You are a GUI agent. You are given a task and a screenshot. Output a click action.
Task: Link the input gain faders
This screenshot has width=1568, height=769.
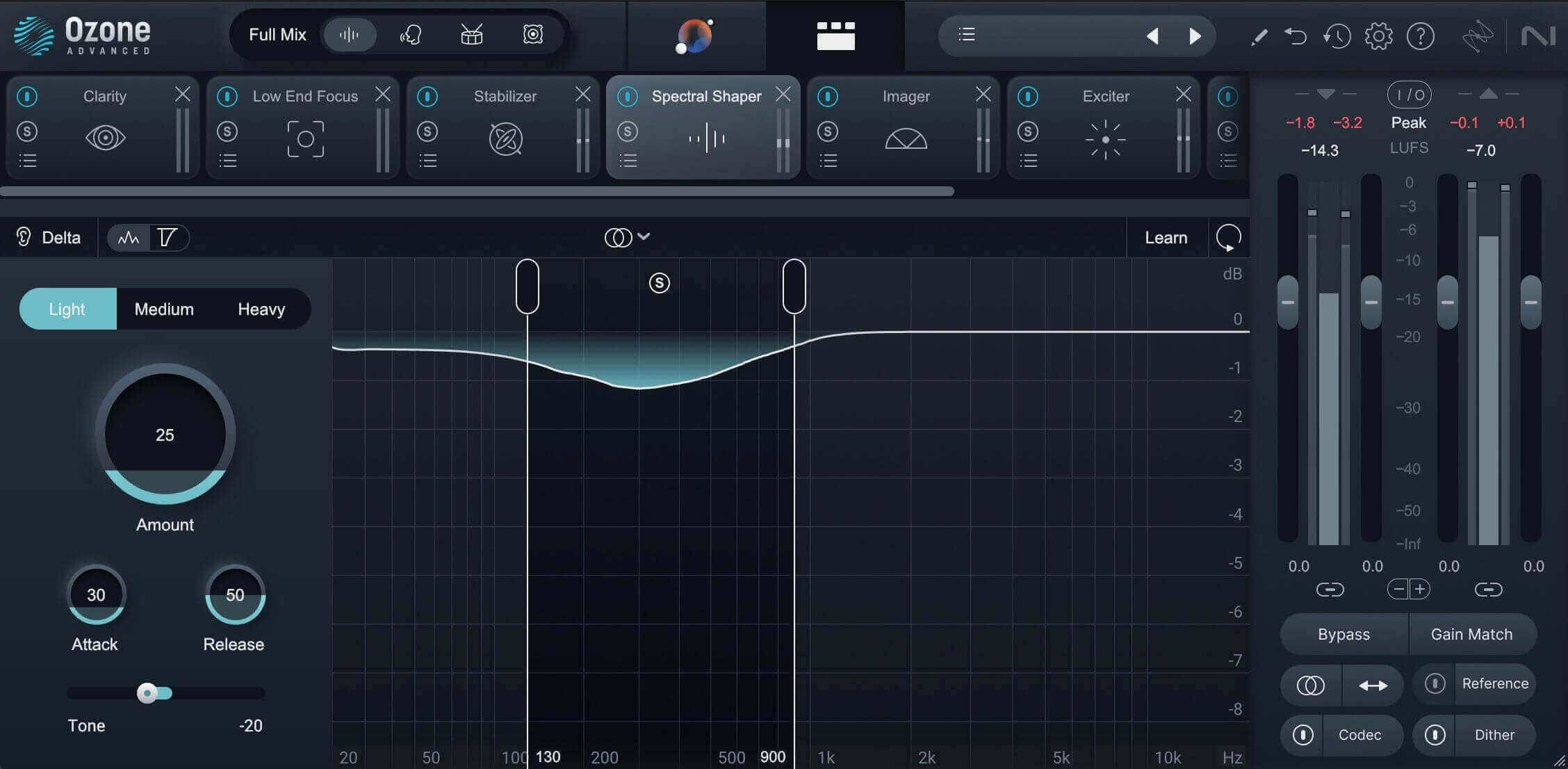[x=1330, y=590]
